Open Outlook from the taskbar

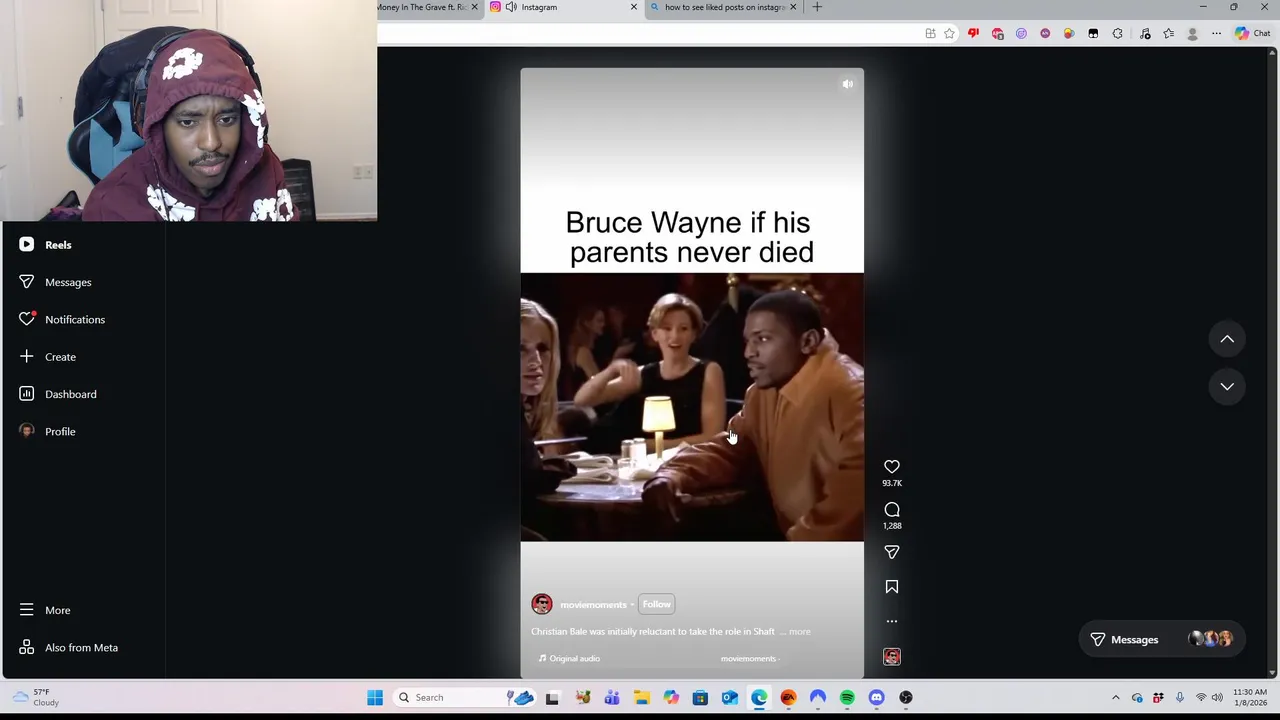[x=729, y=698]
